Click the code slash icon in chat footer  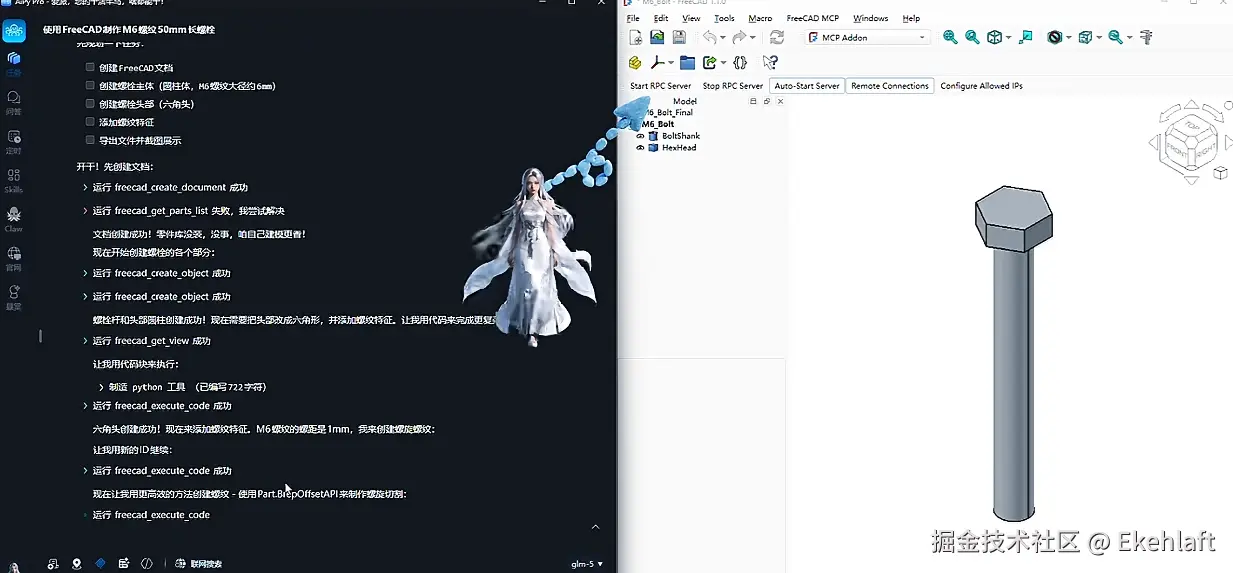(x=147, y=564)
